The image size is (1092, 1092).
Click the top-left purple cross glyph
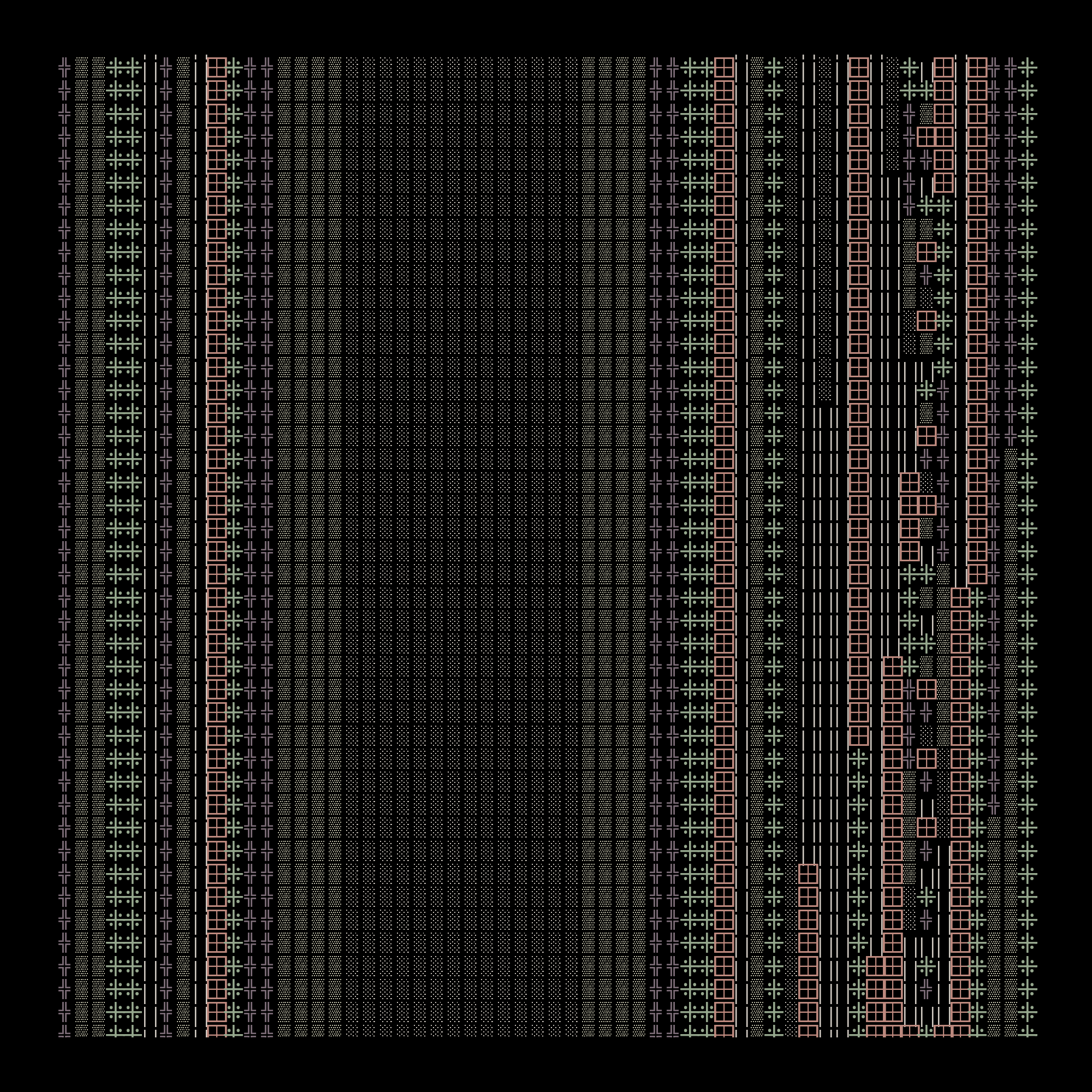click(x=64, y=67)
